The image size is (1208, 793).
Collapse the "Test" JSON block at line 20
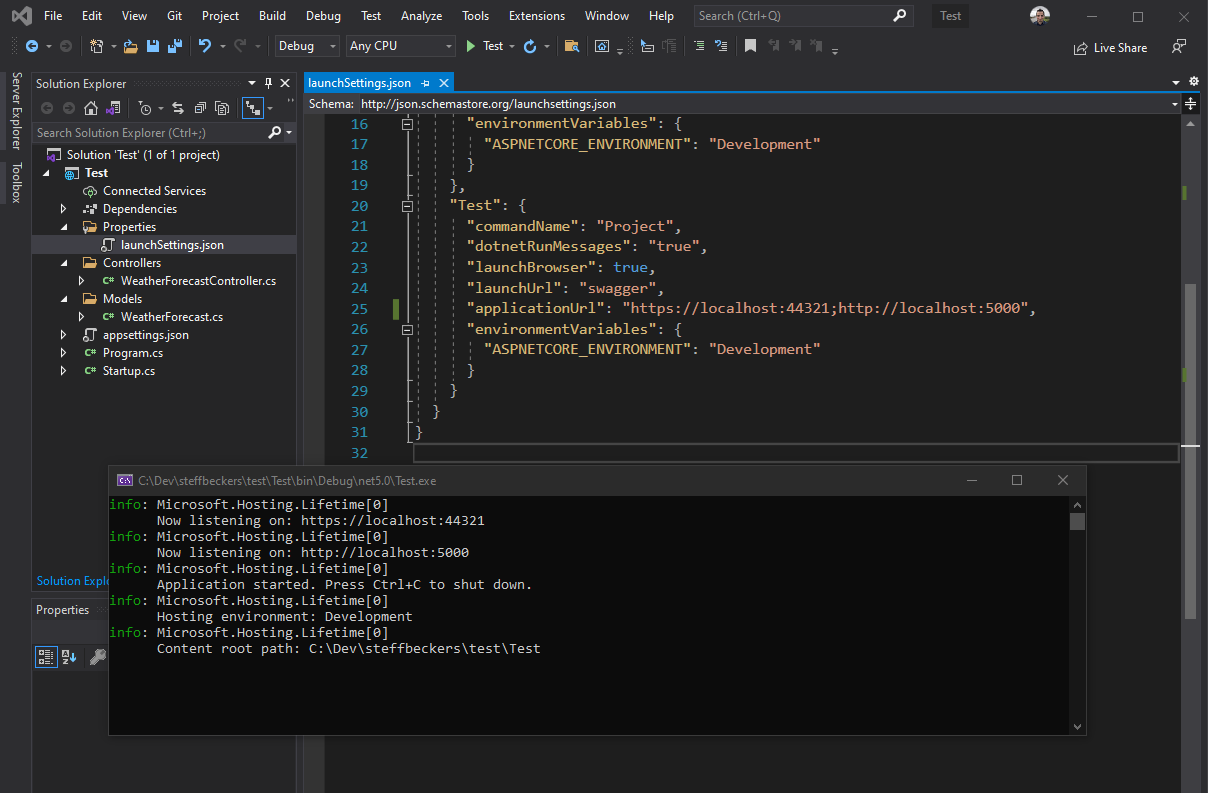[407, 205]
